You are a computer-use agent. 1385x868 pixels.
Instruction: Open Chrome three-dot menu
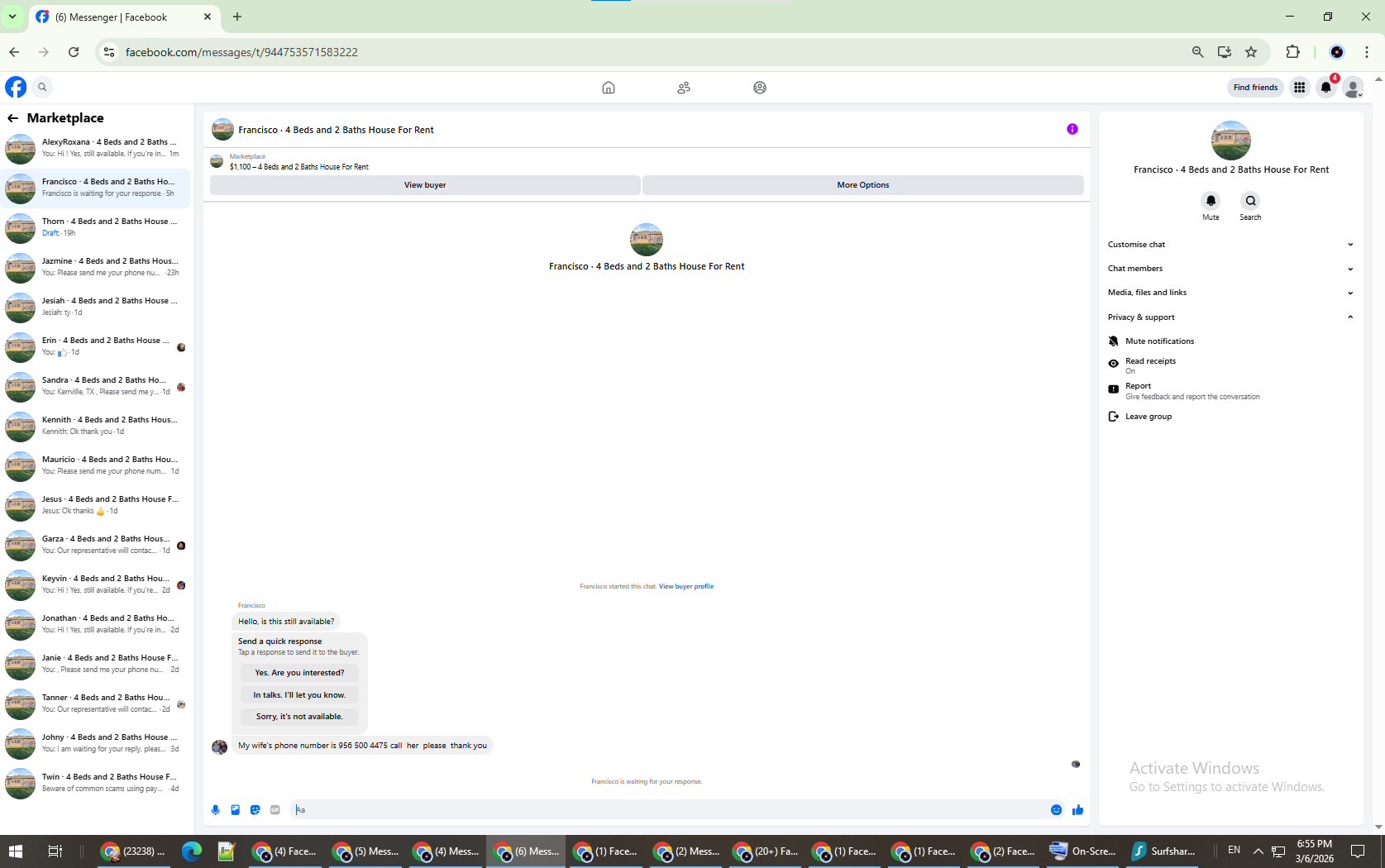click(x=1367, y=52)
